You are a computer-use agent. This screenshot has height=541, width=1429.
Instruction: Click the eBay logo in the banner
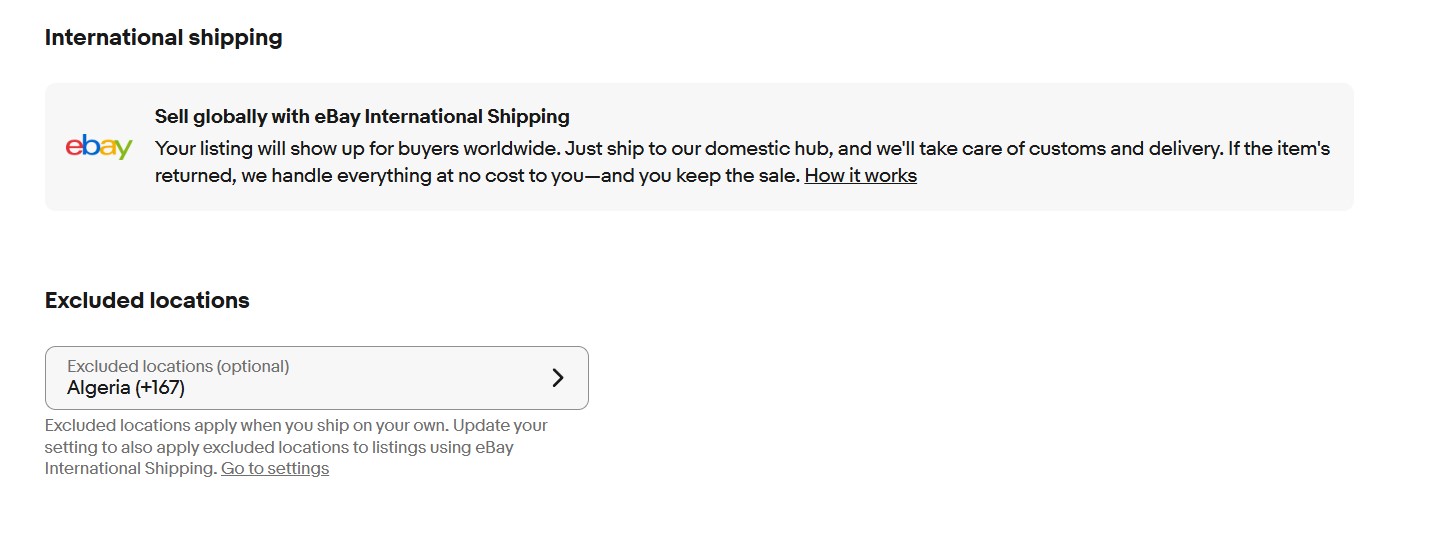coord(99,146)
